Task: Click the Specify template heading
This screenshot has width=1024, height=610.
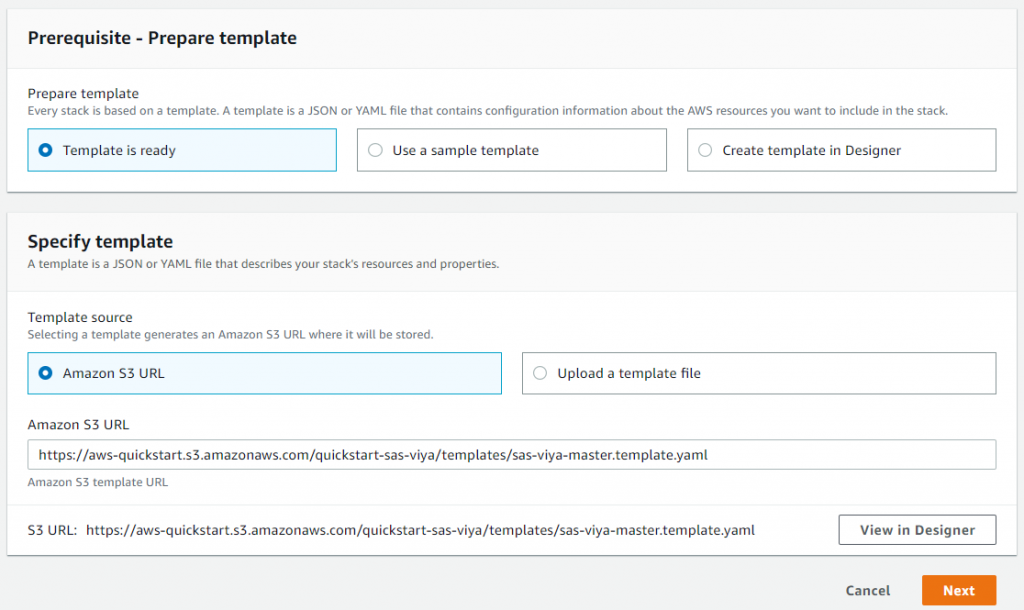Action: click(100, 242)
